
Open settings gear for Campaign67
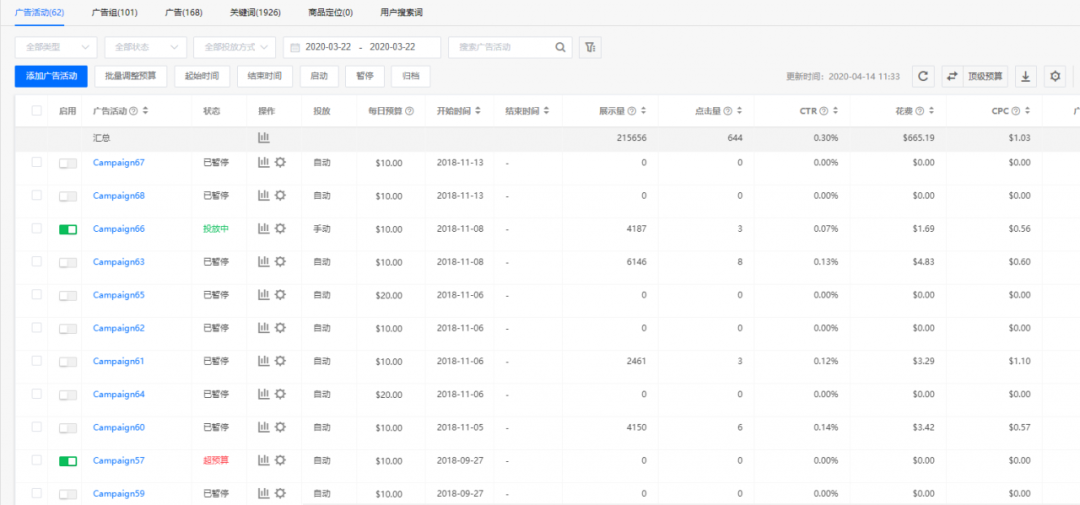pyautogui.click(x=280, y=162)
